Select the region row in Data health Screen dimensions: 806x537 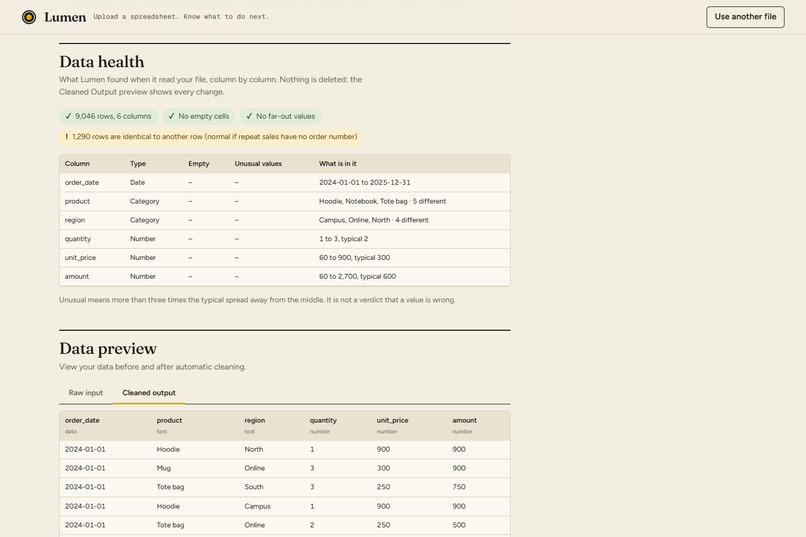(285, 220)
